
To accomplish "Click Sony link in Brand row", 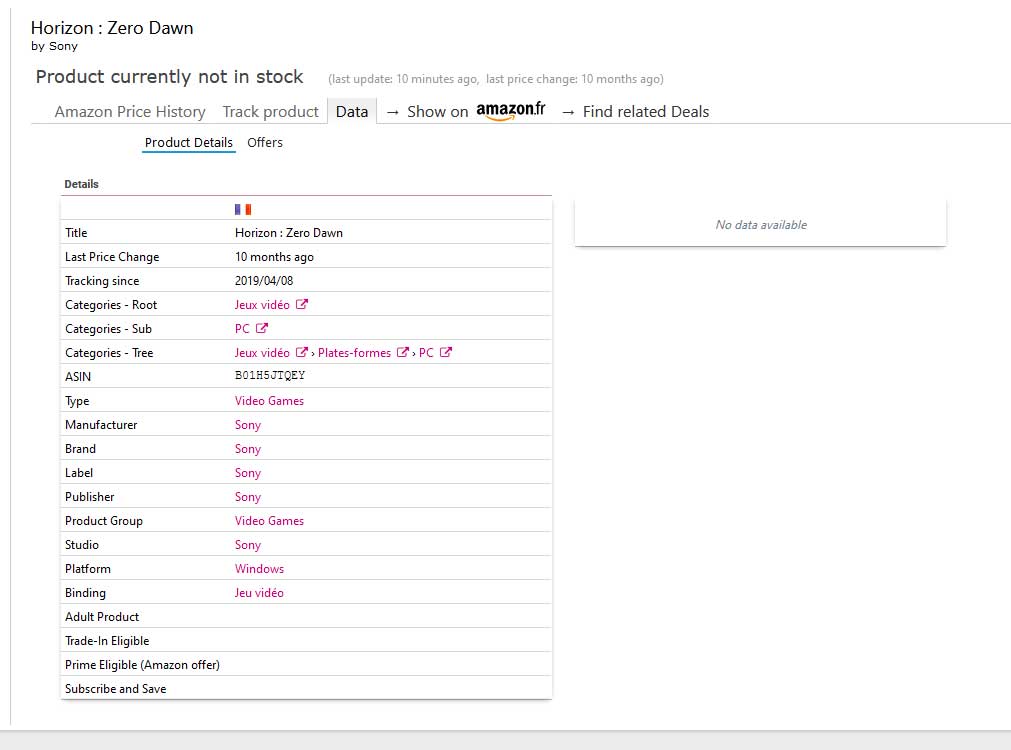I will [248, 449].
